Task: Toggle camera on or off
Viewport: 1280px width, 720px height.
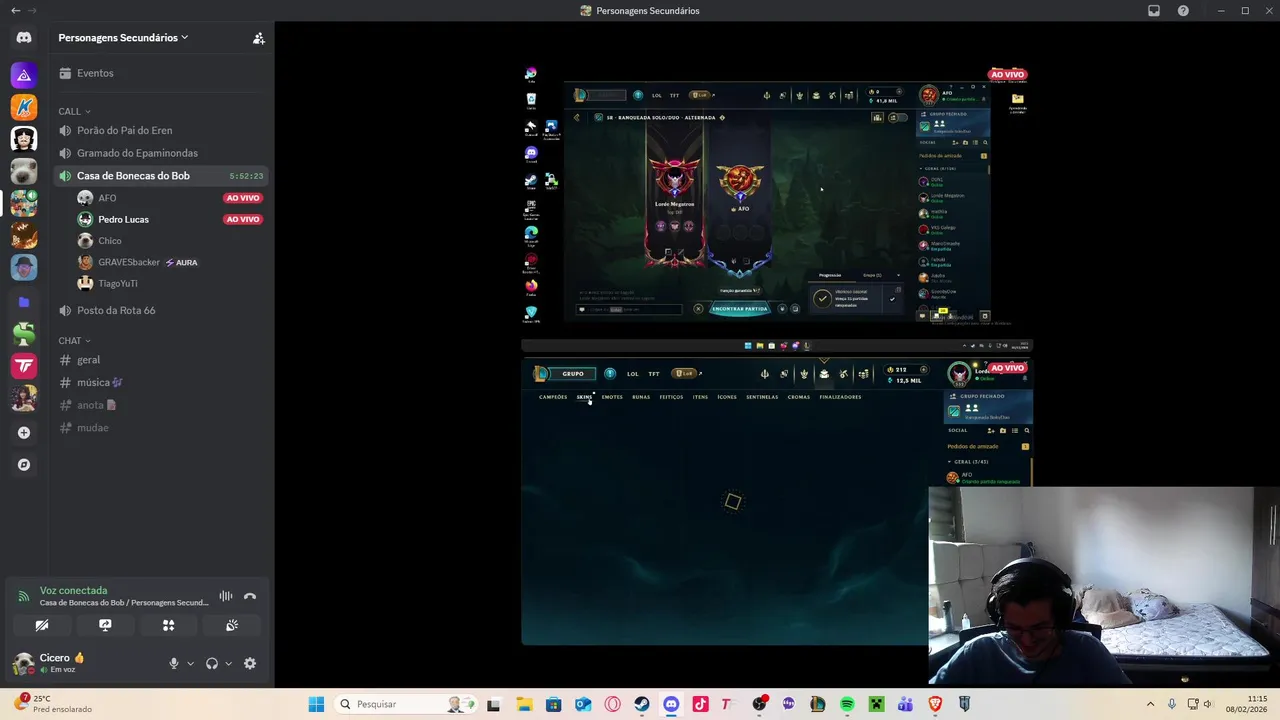Action: tap(42, 625)
